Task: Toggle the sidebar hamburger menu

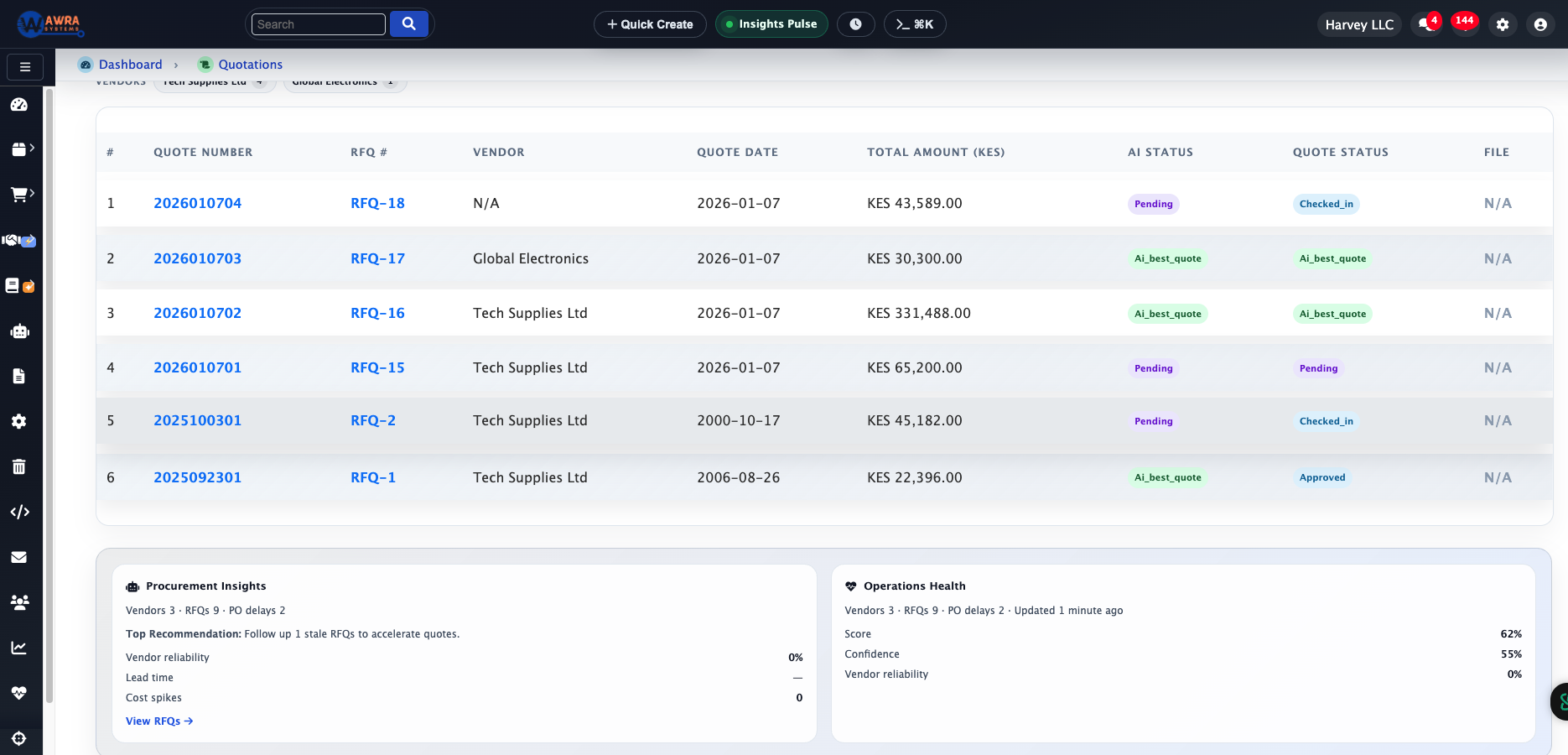Action: coord(24,66)
